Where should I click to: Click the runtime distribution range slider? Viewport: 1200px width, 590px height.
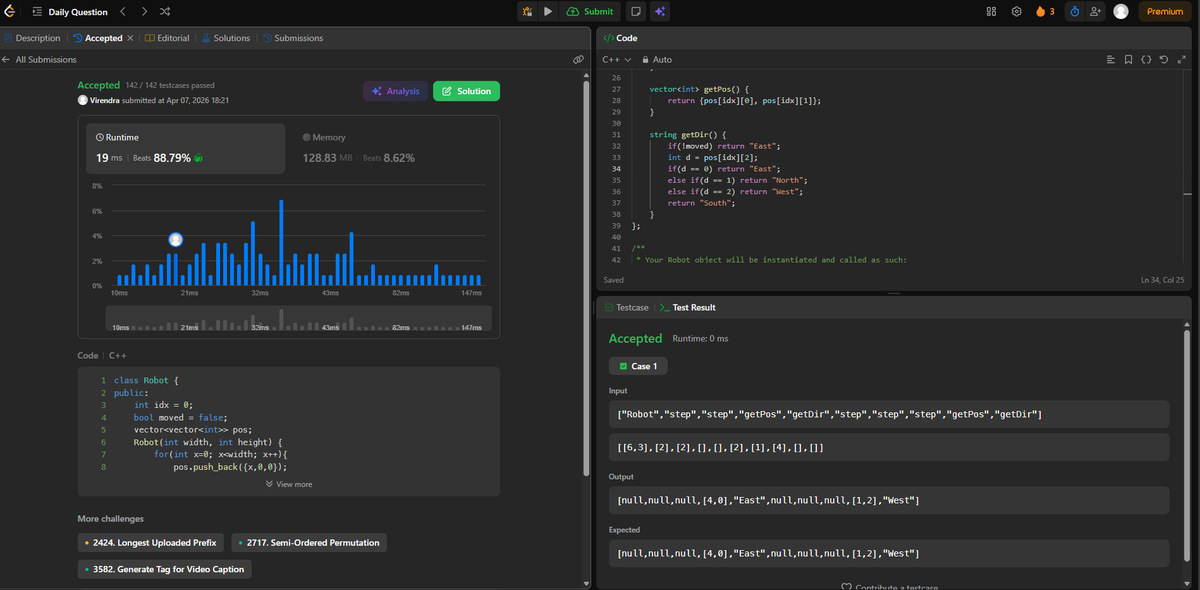pyautogui.click(x=299, y=318)
